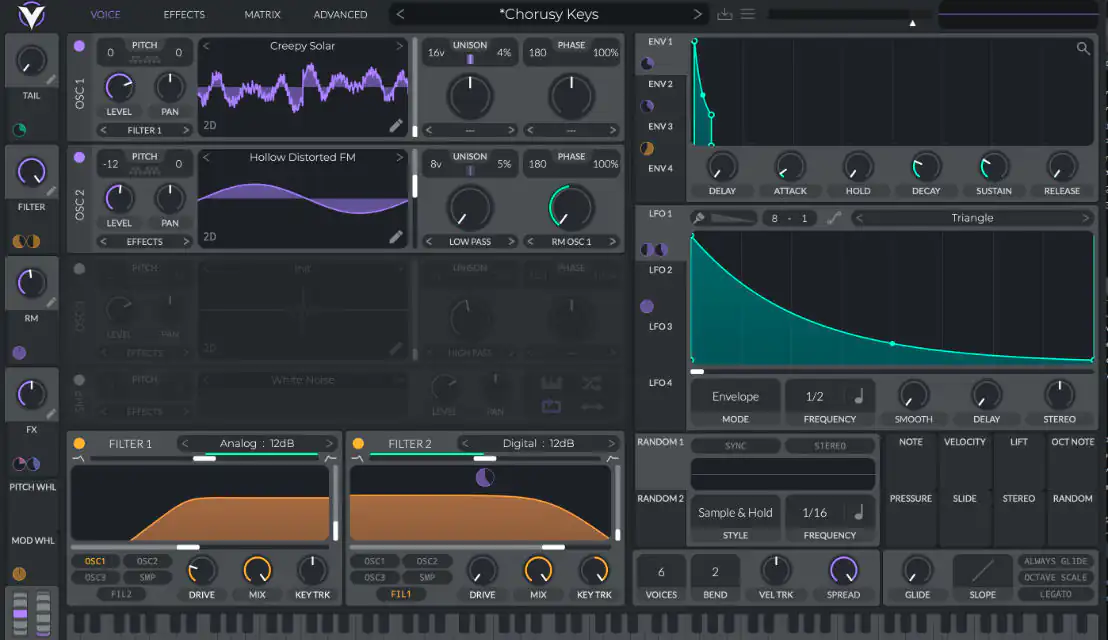This screenshot has width=1108, height=640.
Task: Change OSC 2 LOW PASS spectral morph with right arrow
Action: [x=511, y=242]
